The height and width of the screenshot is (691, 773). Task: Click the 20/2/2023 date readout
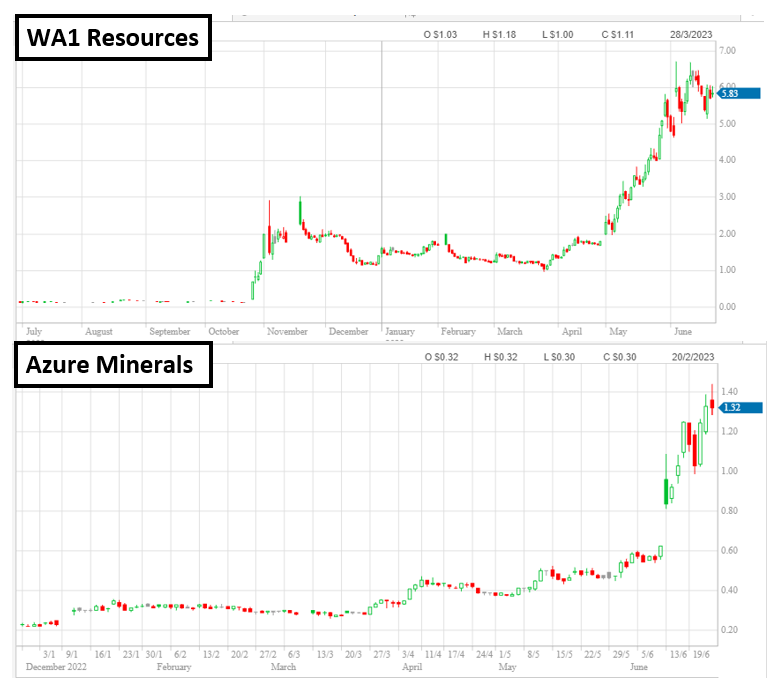pos(693,357)
